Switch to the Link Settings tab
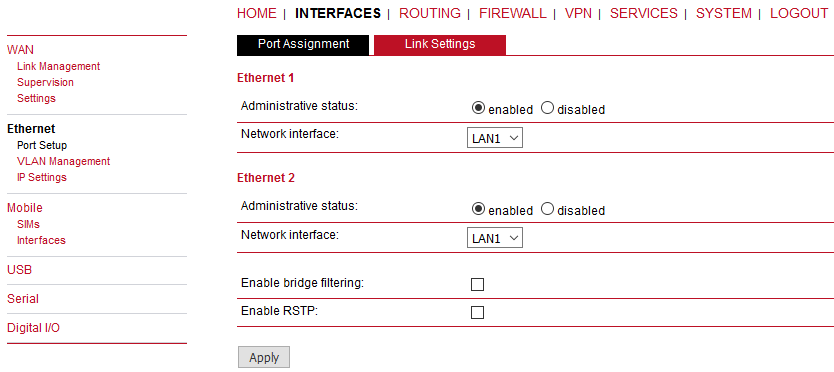Viewport: 834px width, 372px height. (x=440, y=44)
